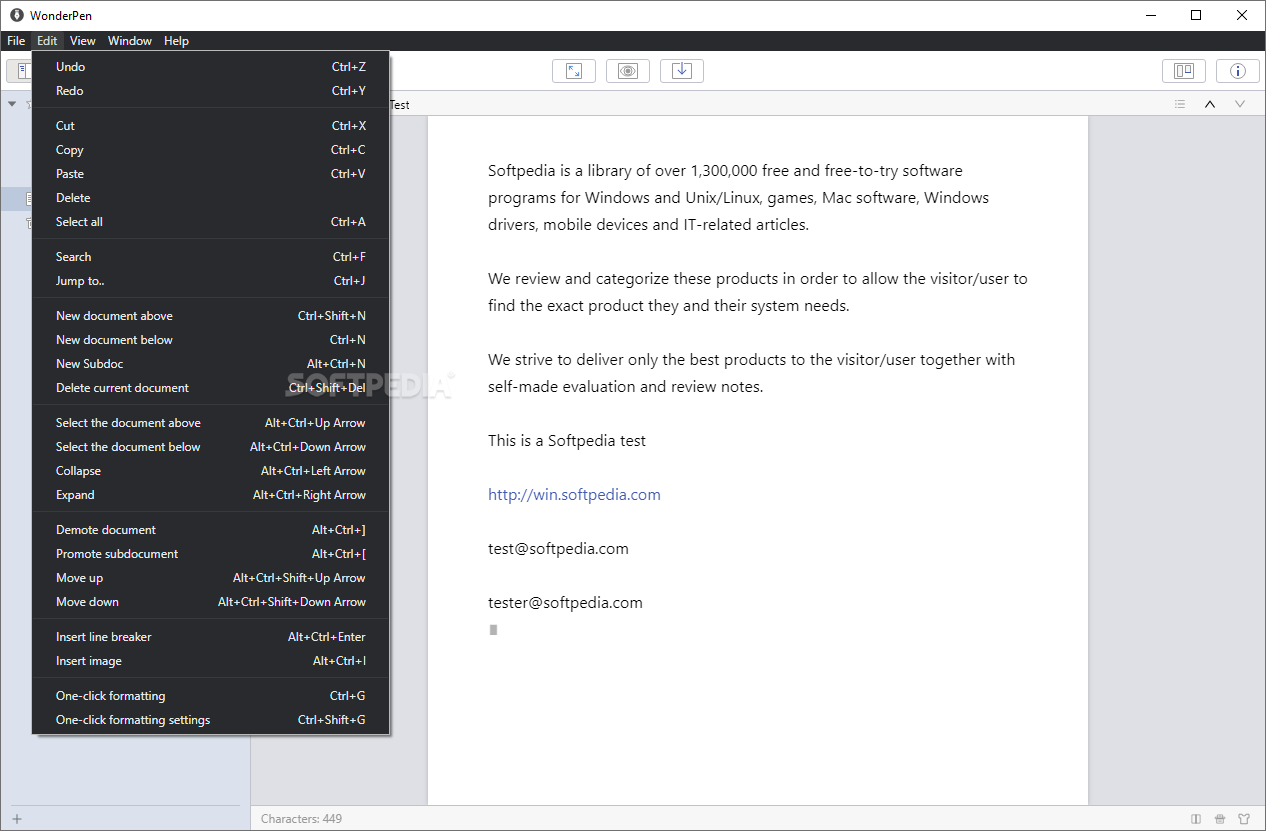Open the File menu
The width and height of the screenshot is (1266, 831).
point(16,41)
